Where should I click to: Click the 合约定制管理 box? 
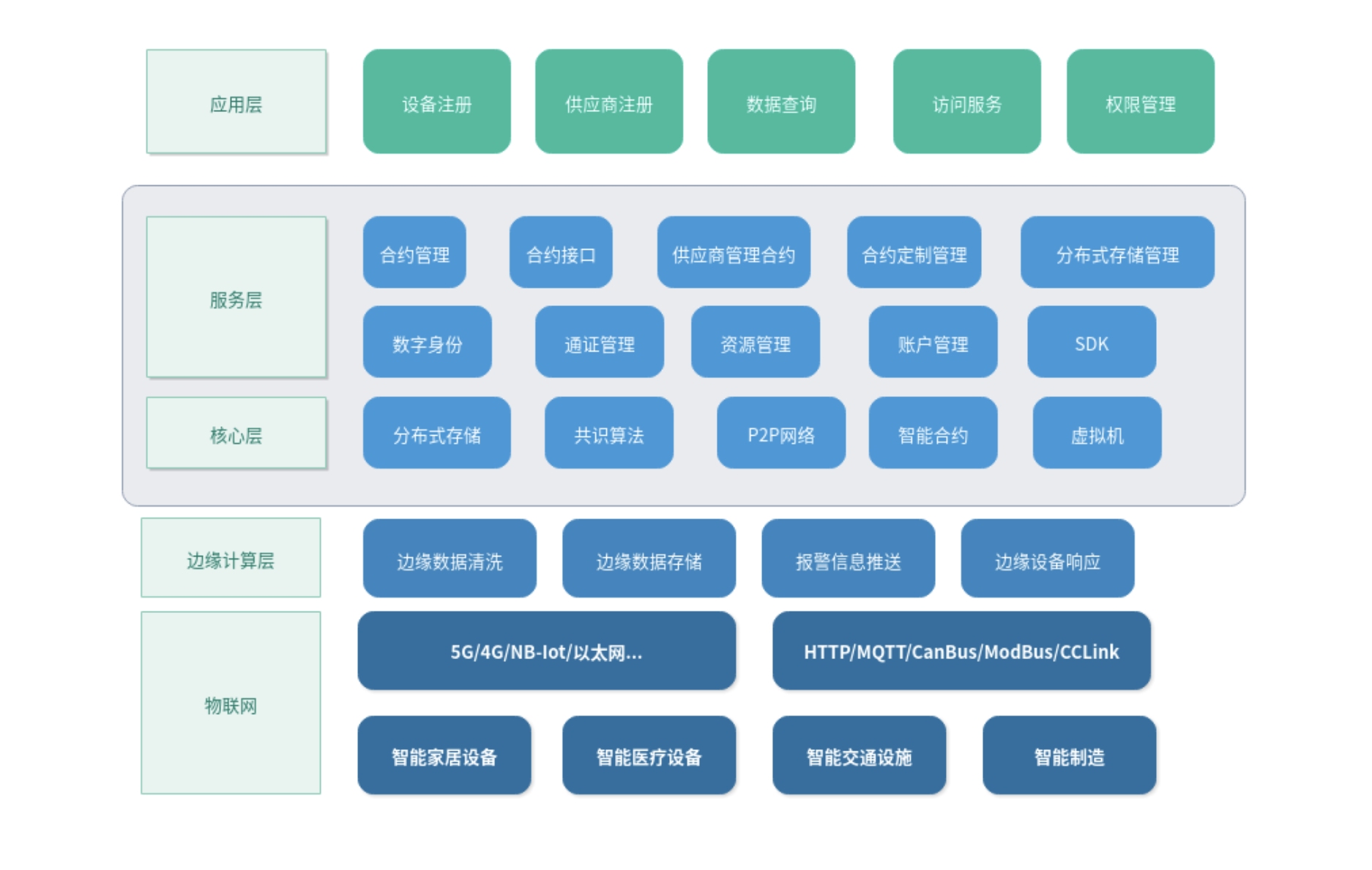[914, 252]
